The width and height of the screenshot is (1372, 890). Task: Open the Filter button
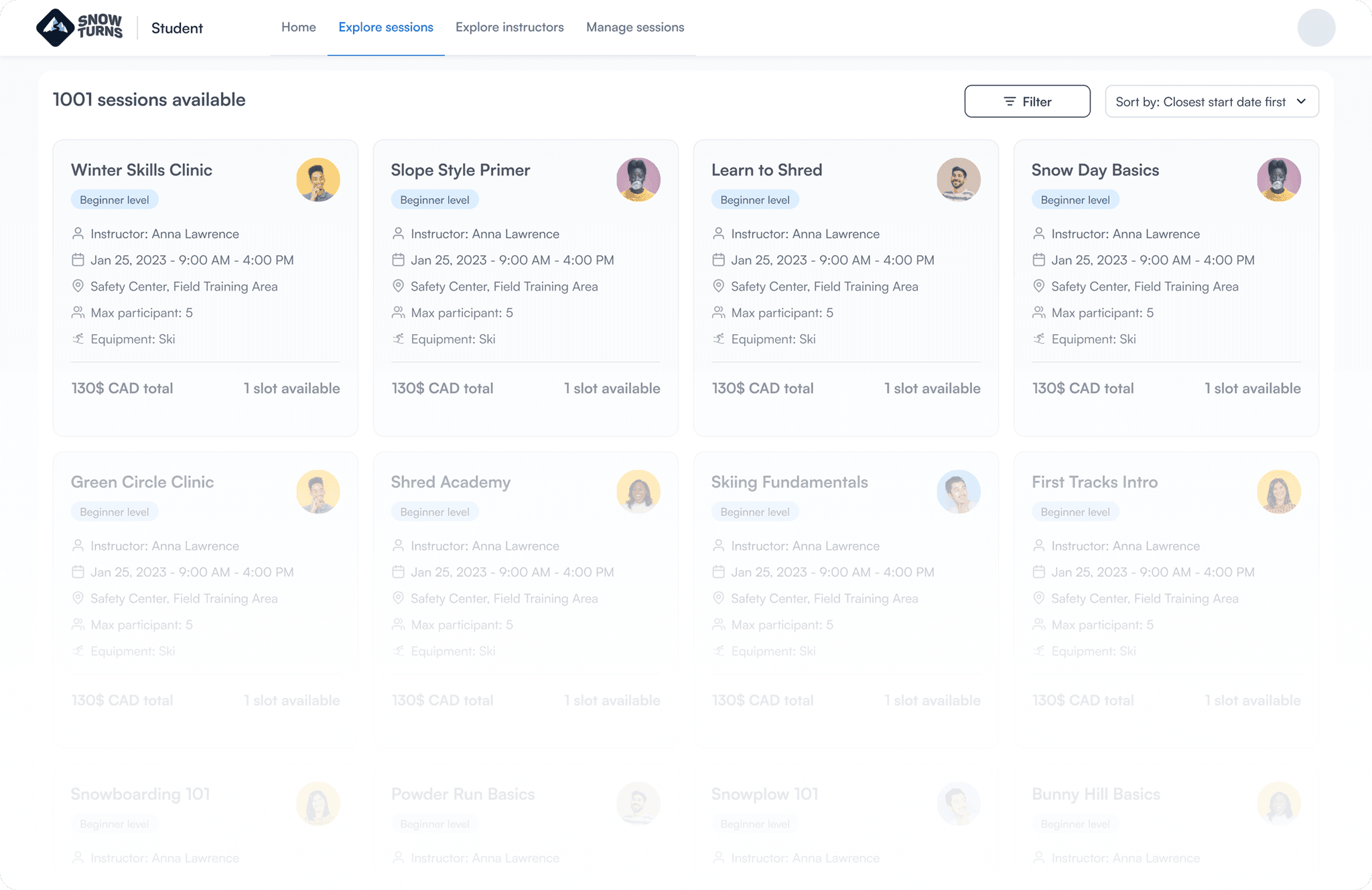(x=1026, y=102)
